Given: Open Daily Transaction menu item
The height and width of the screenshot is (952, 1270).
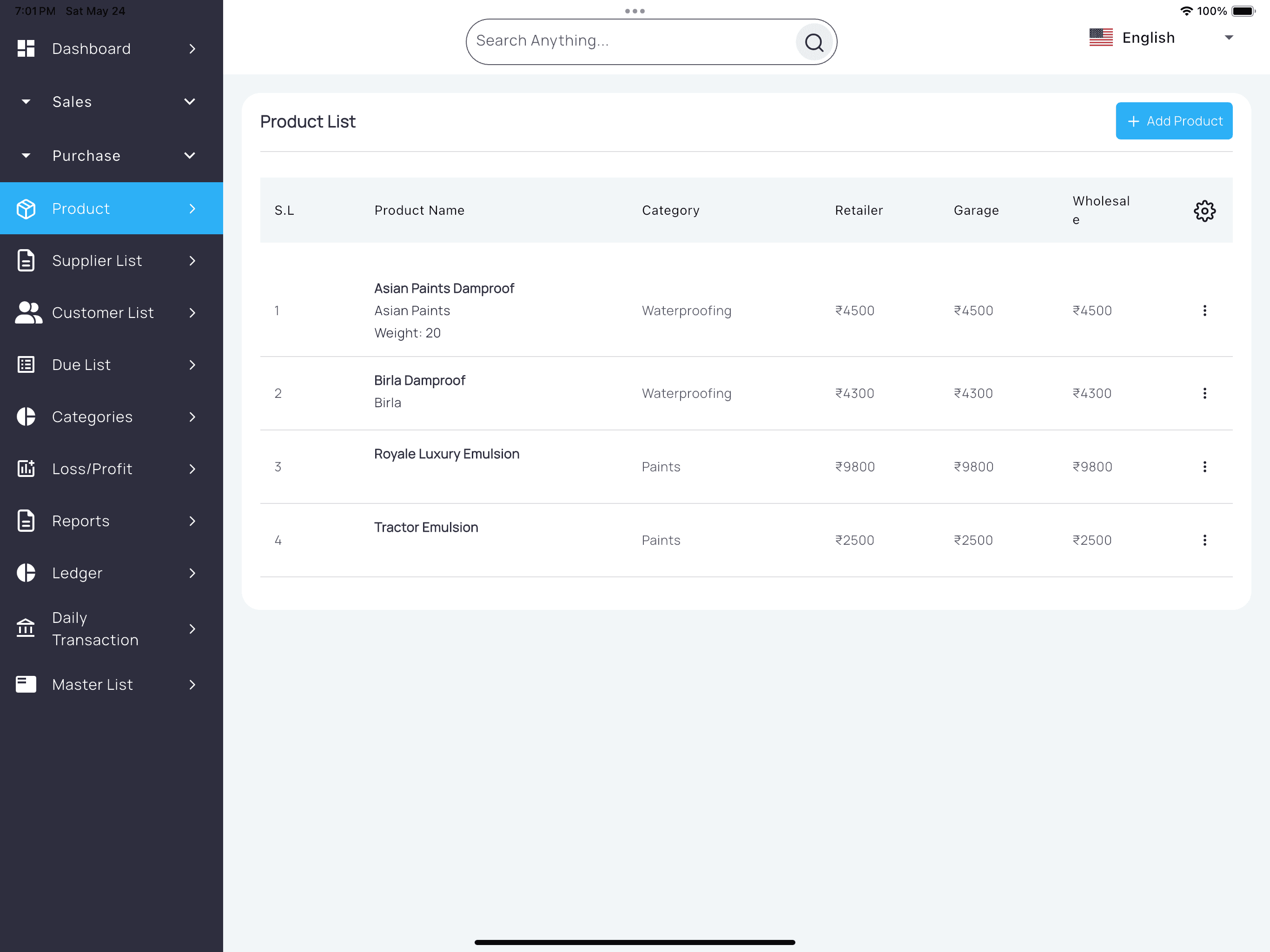Looking at the screenshot, I should 112,629.
